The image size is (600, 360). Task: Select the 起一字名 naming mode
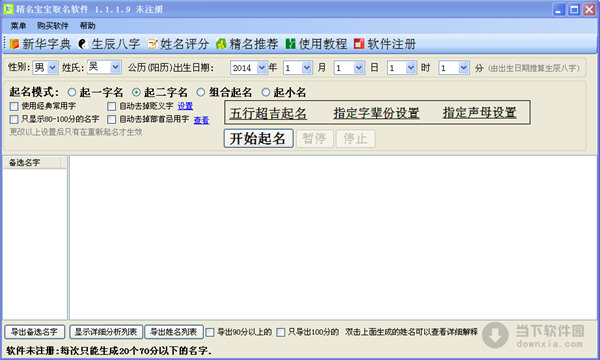[x=72, y=92]
